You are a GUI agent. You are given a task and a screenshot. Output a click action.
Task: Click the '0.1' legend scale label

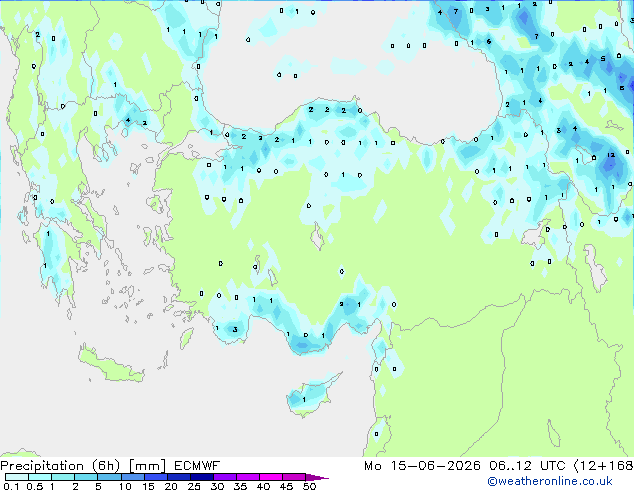(x=11, y=486)
